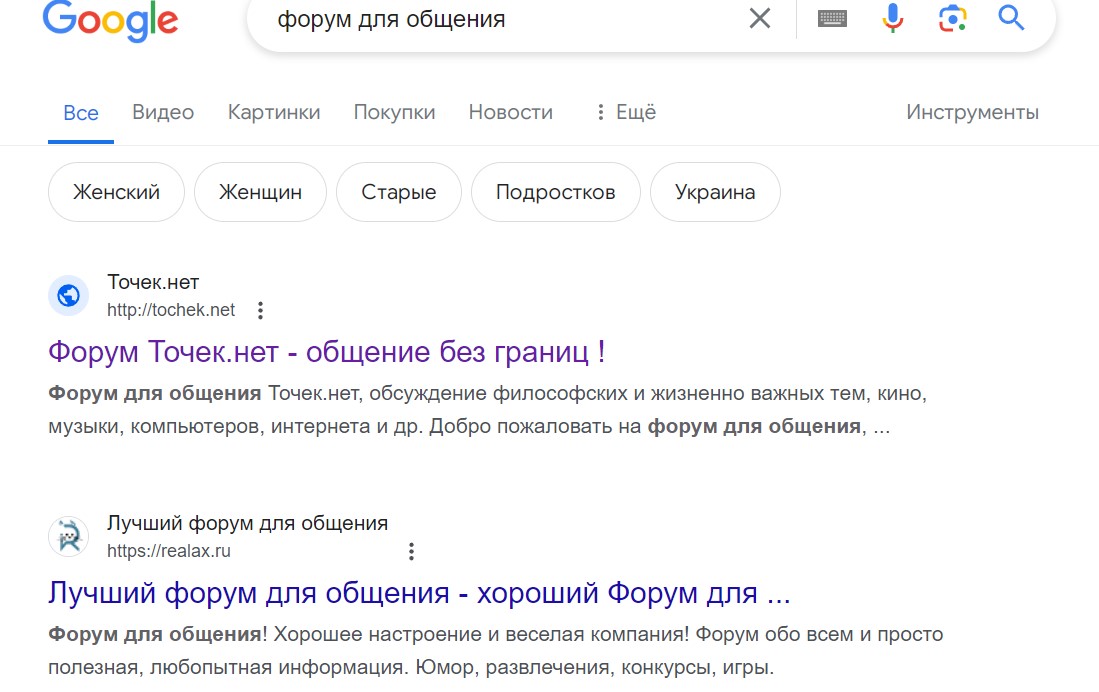Image resolution: width=1099 pixels, height=692 pixels.
Task: Start voice search with microphone icon
Action: click(x=892, y=18)
